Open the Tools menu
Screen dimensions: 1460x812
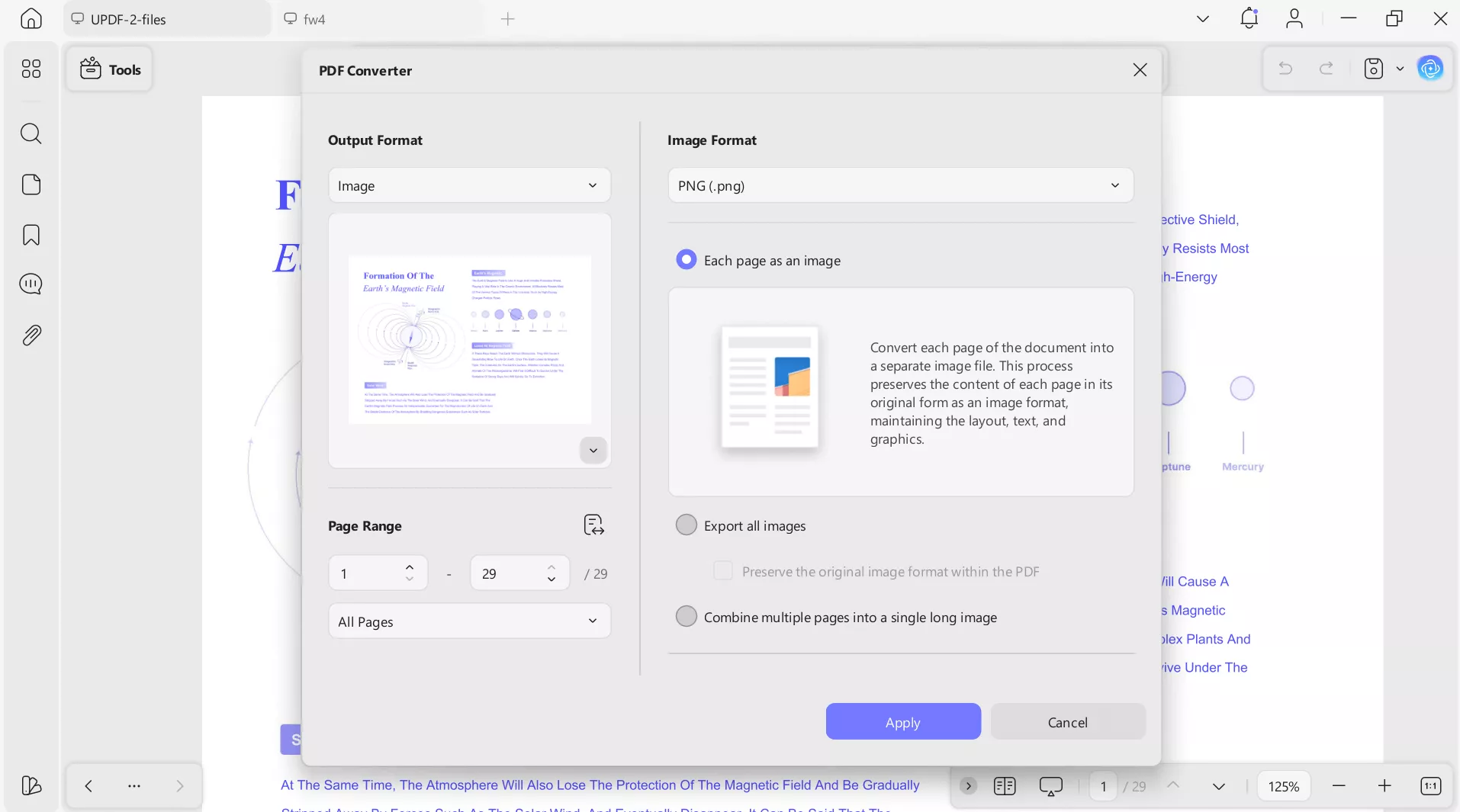110,69
